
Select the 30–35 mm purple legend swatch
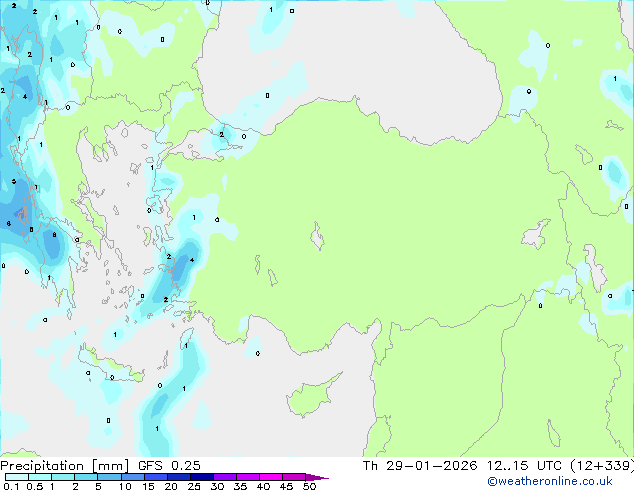[224, 477]
